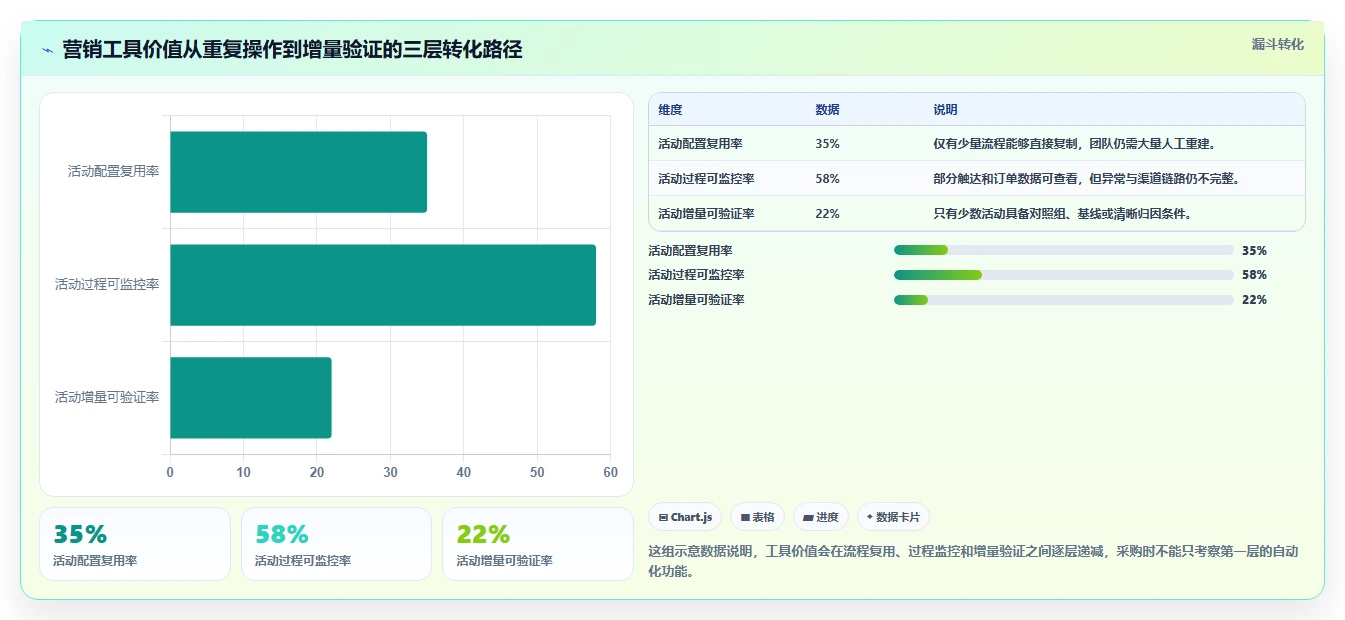The width and height of the screenshot is (1345, 620).
Task: Click the table cell 活动增量可验证率
Action: point(706,213)
